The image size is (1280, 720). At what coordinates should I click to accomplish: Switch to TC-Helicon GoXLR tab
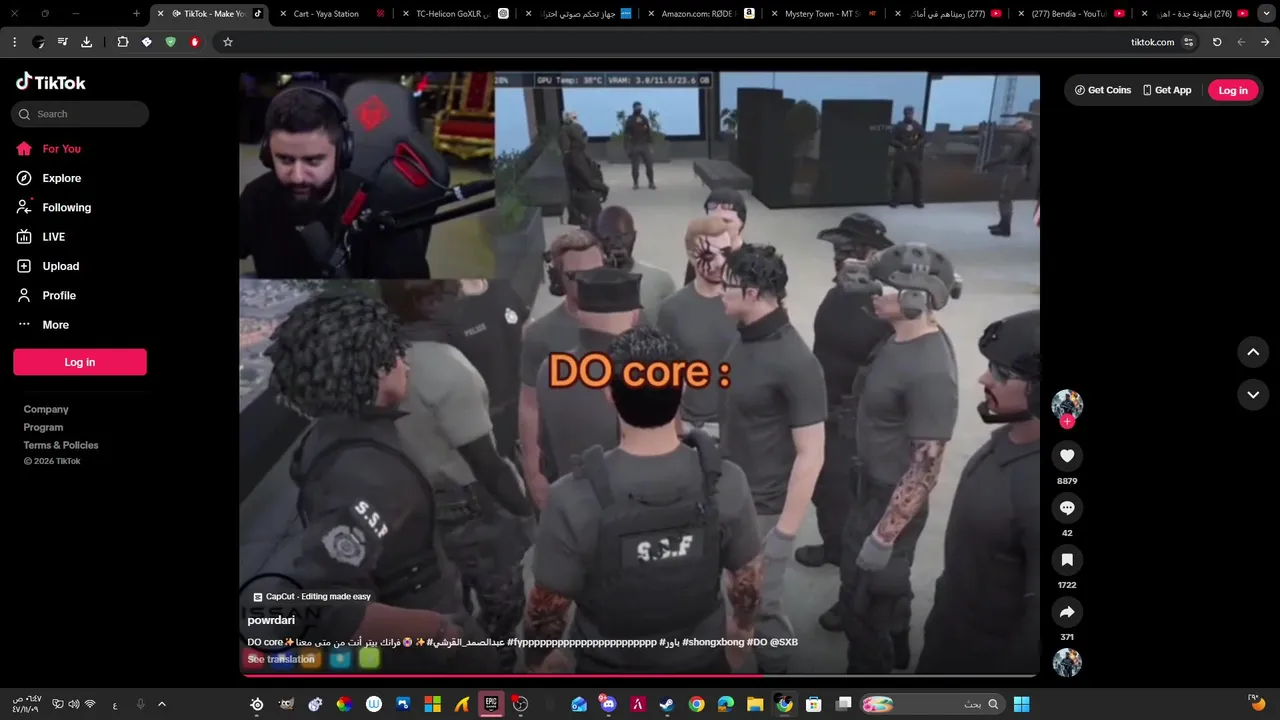pyautogui.click(x=455, y=14)
